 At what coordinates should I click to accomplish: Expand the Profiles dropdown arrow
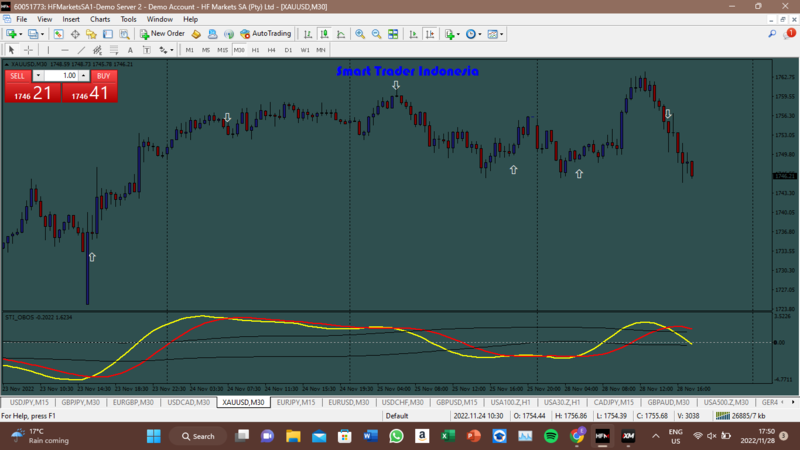42,34
